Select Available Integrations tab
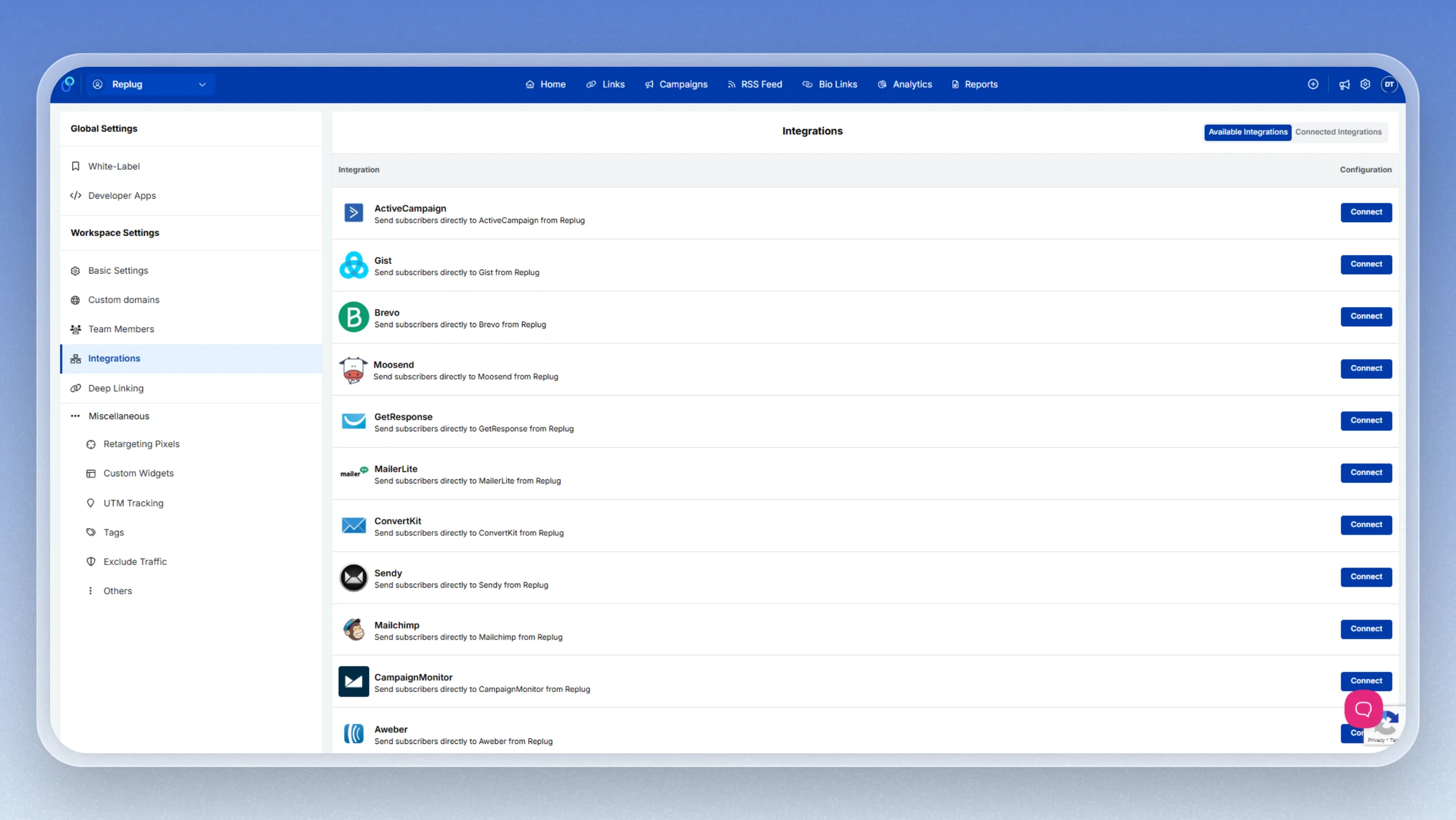The height and width of the screenshot is (820, 1456). [1247, 132]
